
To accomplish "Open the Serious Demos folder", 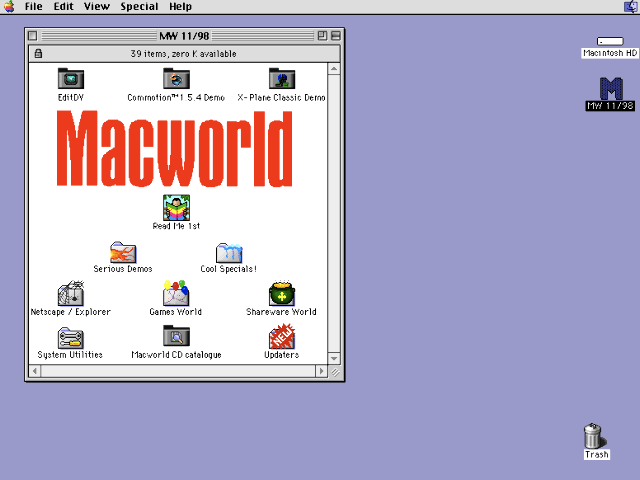I will coord(123,252).
